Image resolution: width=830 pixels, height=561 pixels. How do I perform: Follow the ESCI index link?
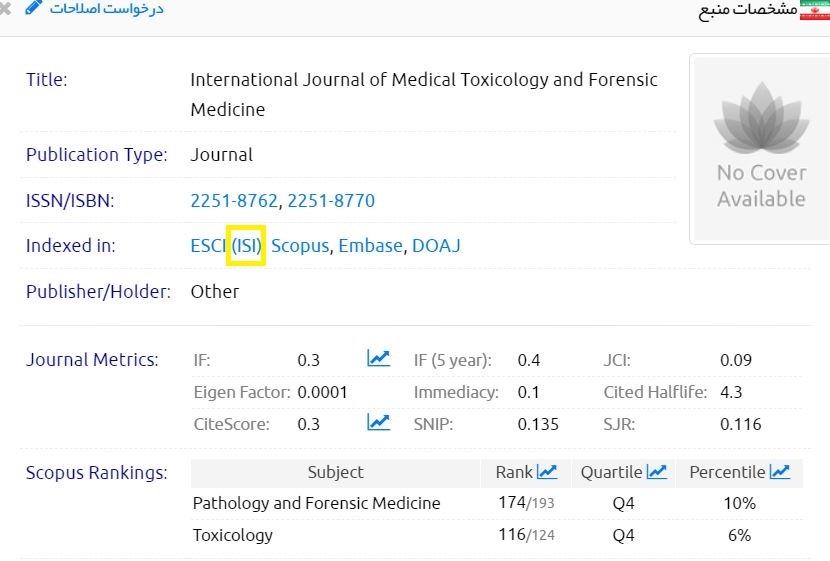pos(208,245)
